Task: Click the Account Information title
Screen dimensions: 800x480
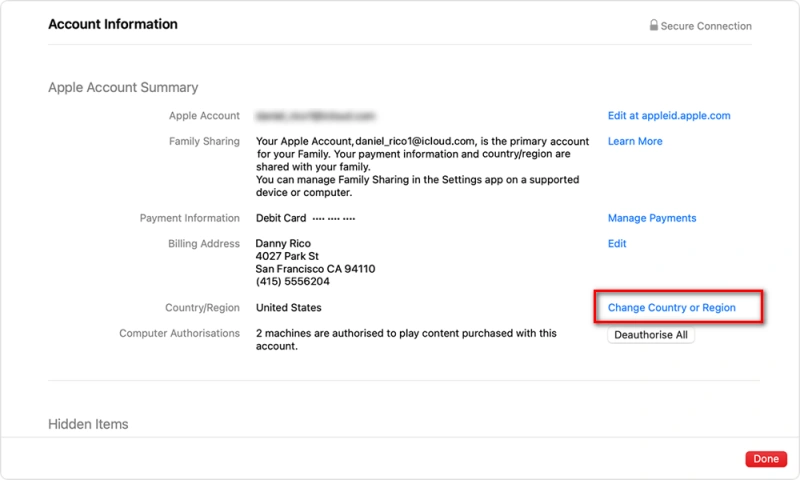Action: (113, 24)
